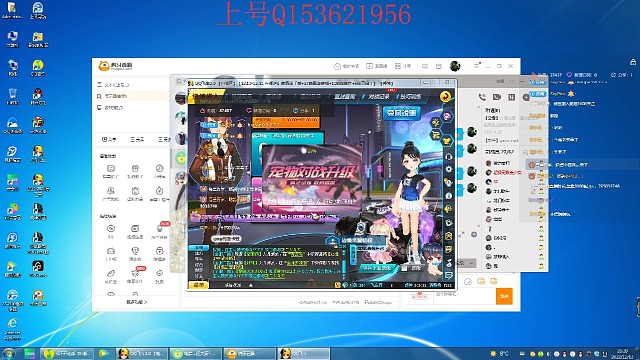
Task: Select the first channel tab in the game chat
Action: [199, 248]
